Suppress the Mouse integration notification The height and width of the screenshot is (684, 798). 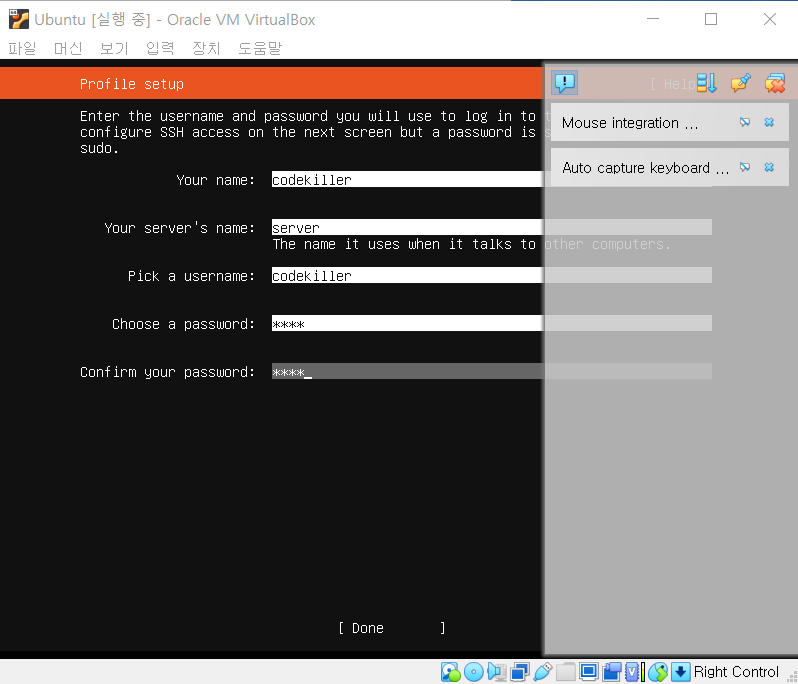(745, 122)
